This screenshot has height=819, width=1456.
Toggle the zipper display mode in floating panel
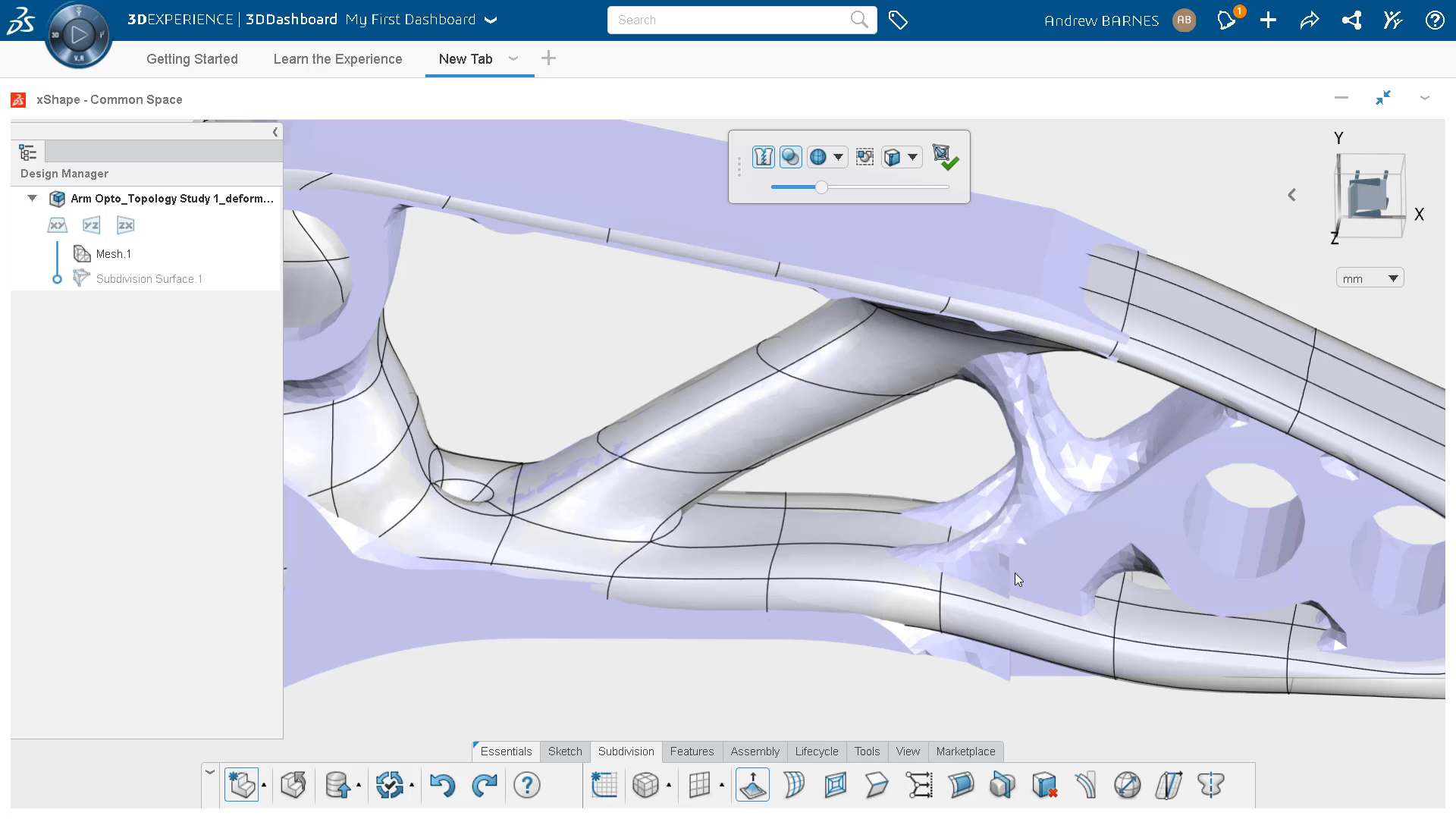click(x=764, y=157)
